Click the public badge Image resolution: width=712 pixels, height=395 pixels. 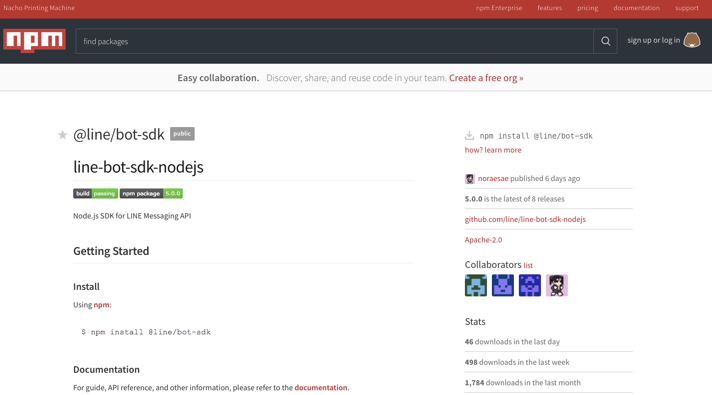pos(182,134)
